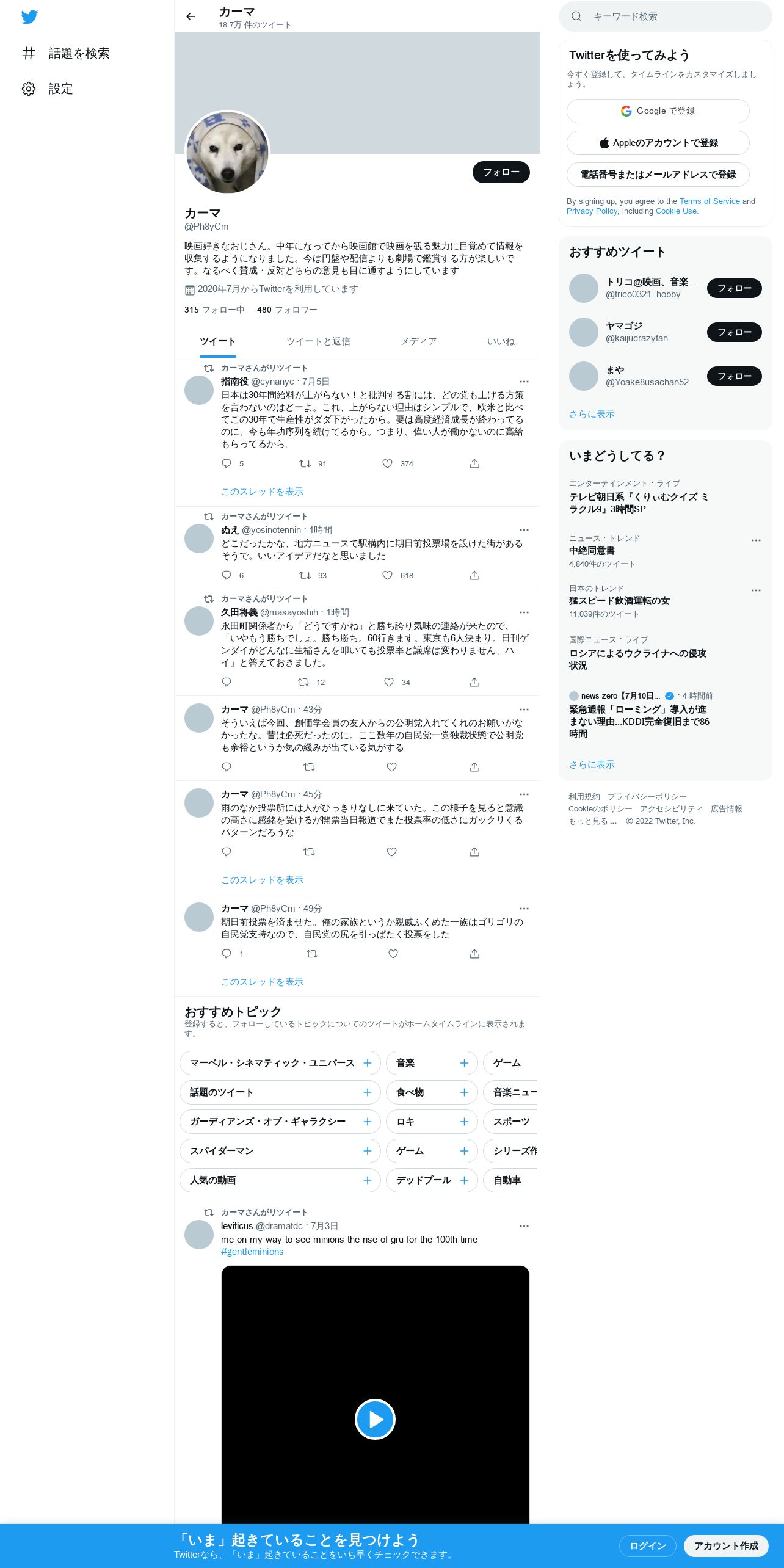The width and height of the screenshot is (784, 1568).
Task: Open more options on カーマ 43分 tweet
Action: pyautogui.click(x=524, y=710)
